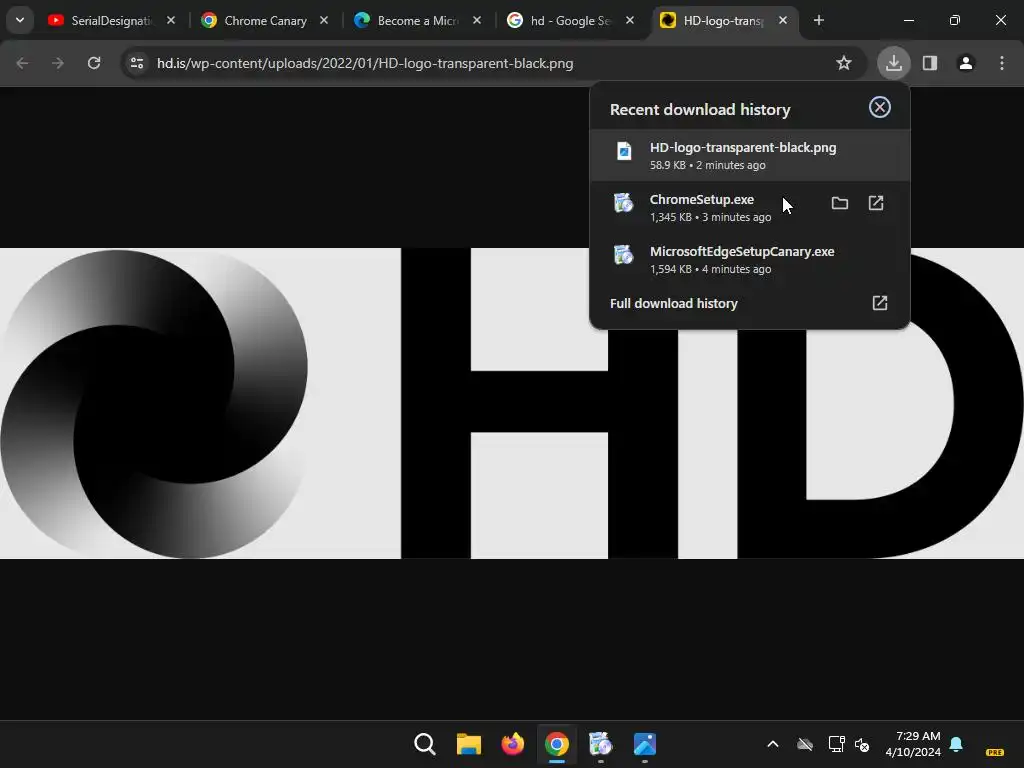Open HD-logo-transparent-black.png download entry

click(x=750, y=155)
